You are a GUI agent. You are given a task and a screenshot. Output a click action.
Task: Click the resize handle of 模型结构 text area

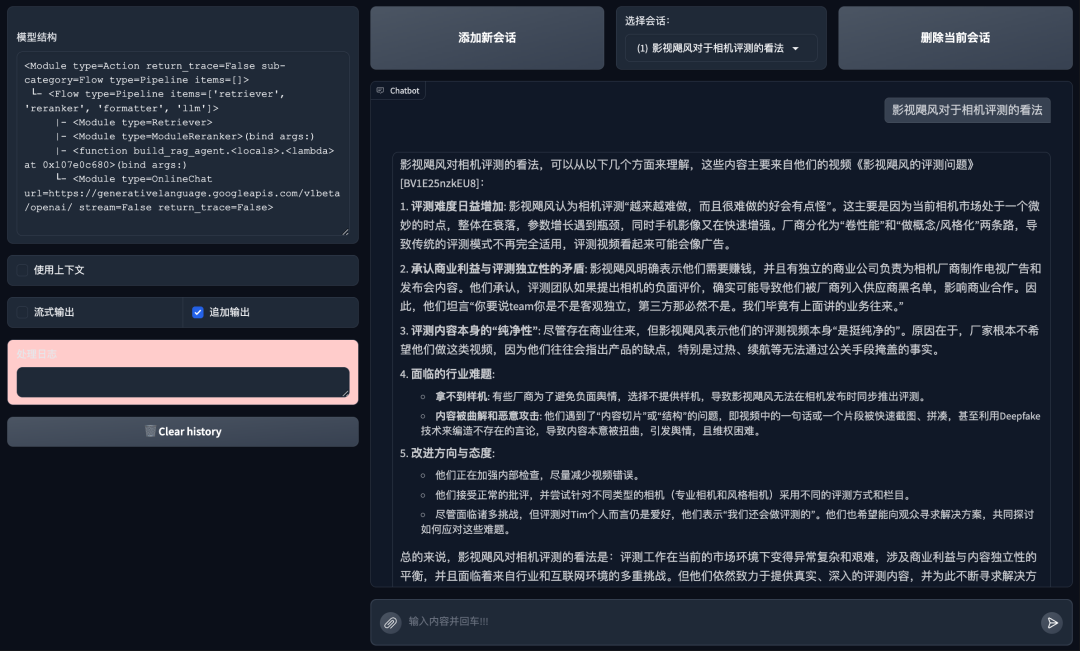coord(345,231)
